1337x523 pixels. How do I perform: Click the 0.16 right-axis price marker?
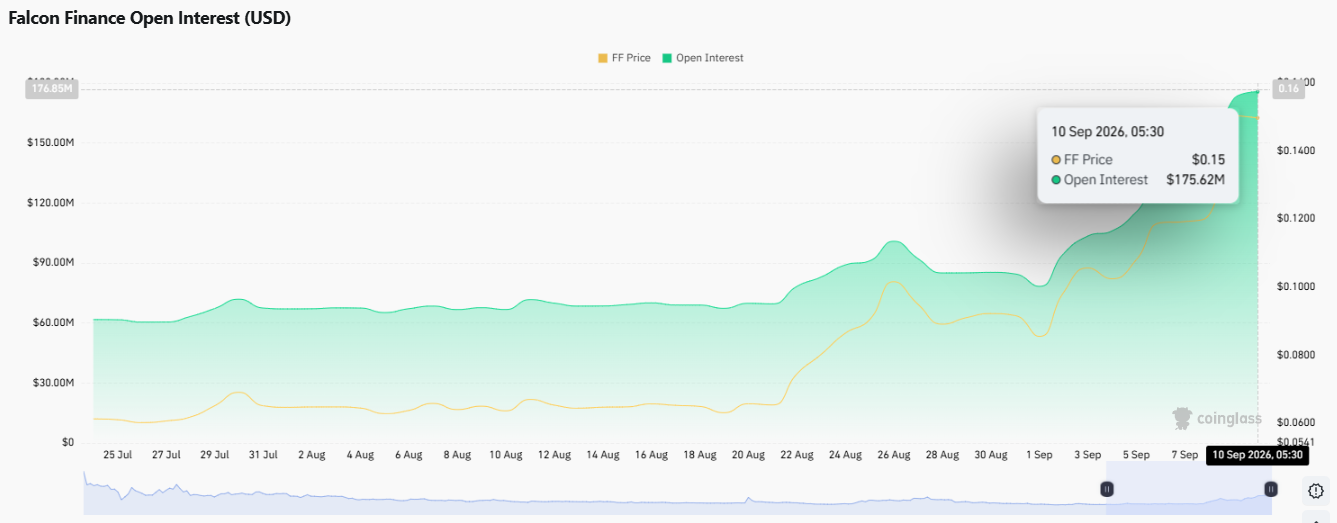coord(1288,89)
